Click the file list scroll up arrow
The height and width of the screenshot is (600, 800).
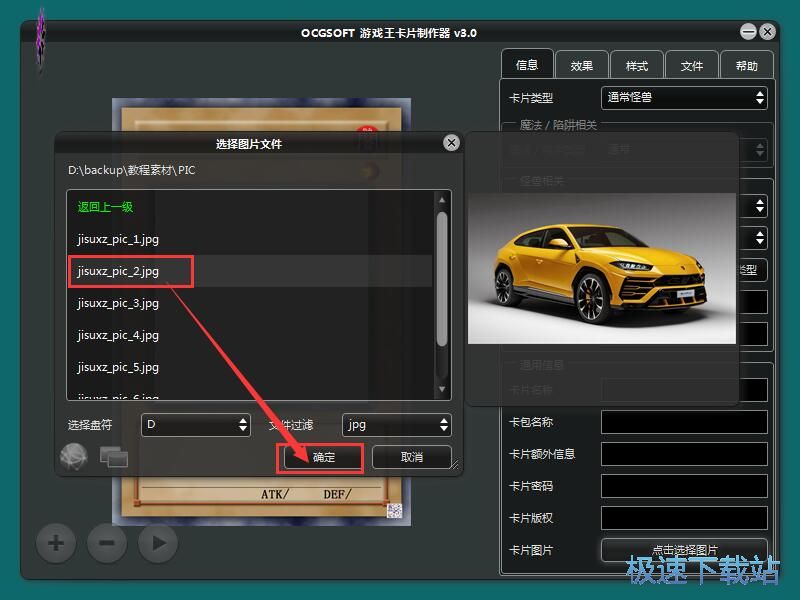coord(442,201)
